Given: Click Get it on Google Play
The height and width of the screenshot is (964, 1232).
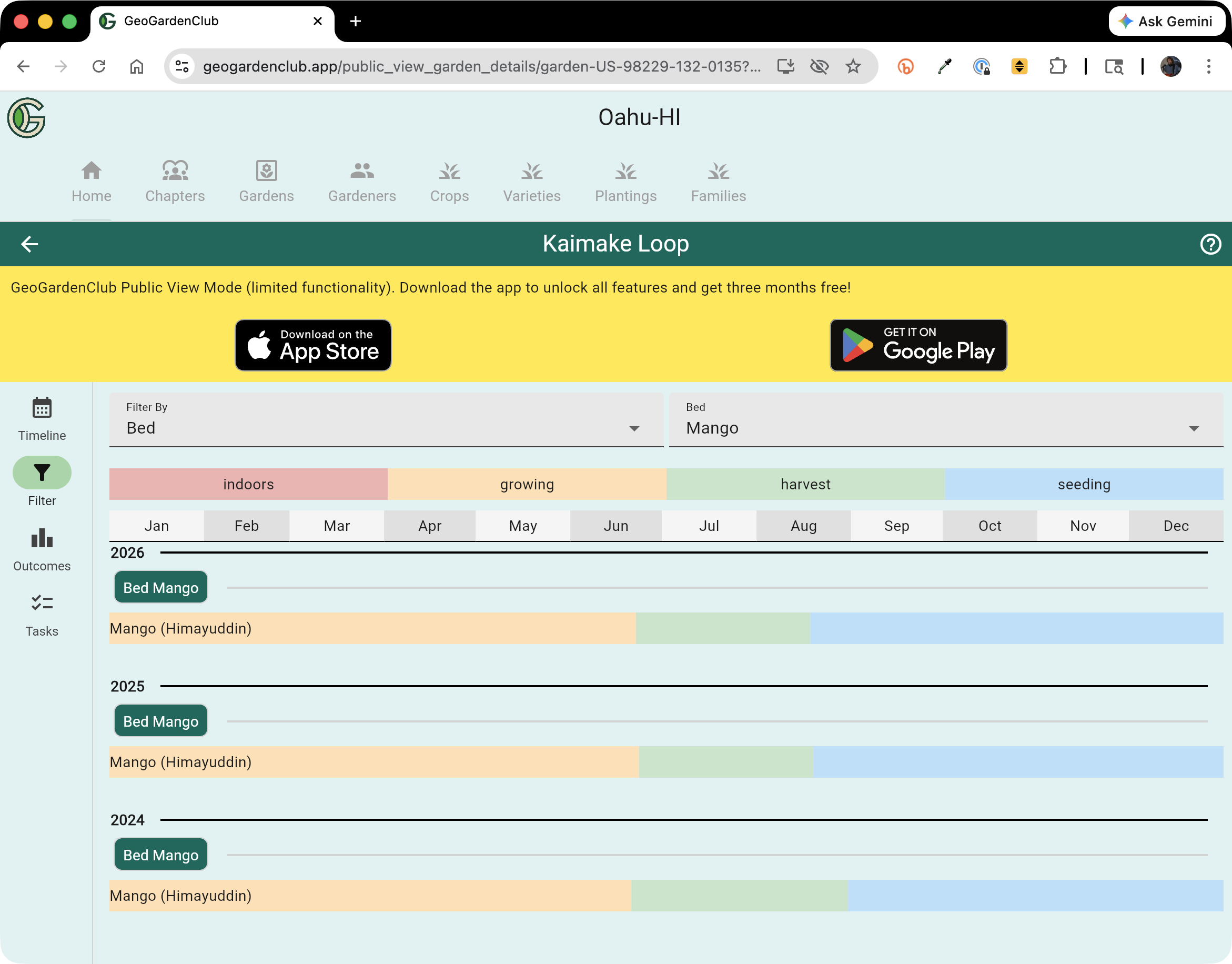Looking at the screenshot, I should pos(918,345).
